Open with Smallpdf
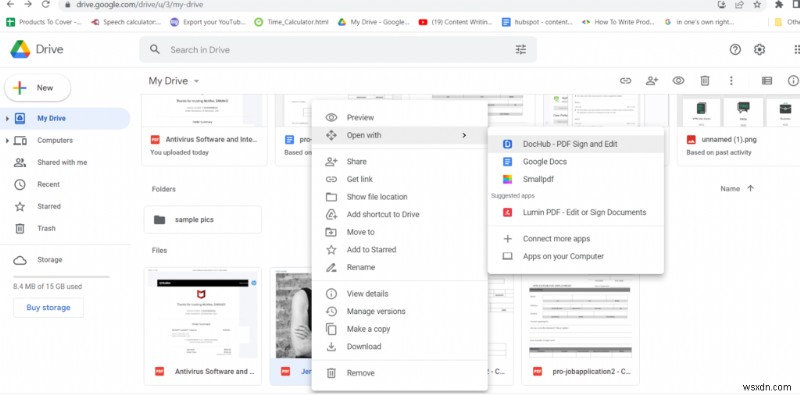 [576, 179]
